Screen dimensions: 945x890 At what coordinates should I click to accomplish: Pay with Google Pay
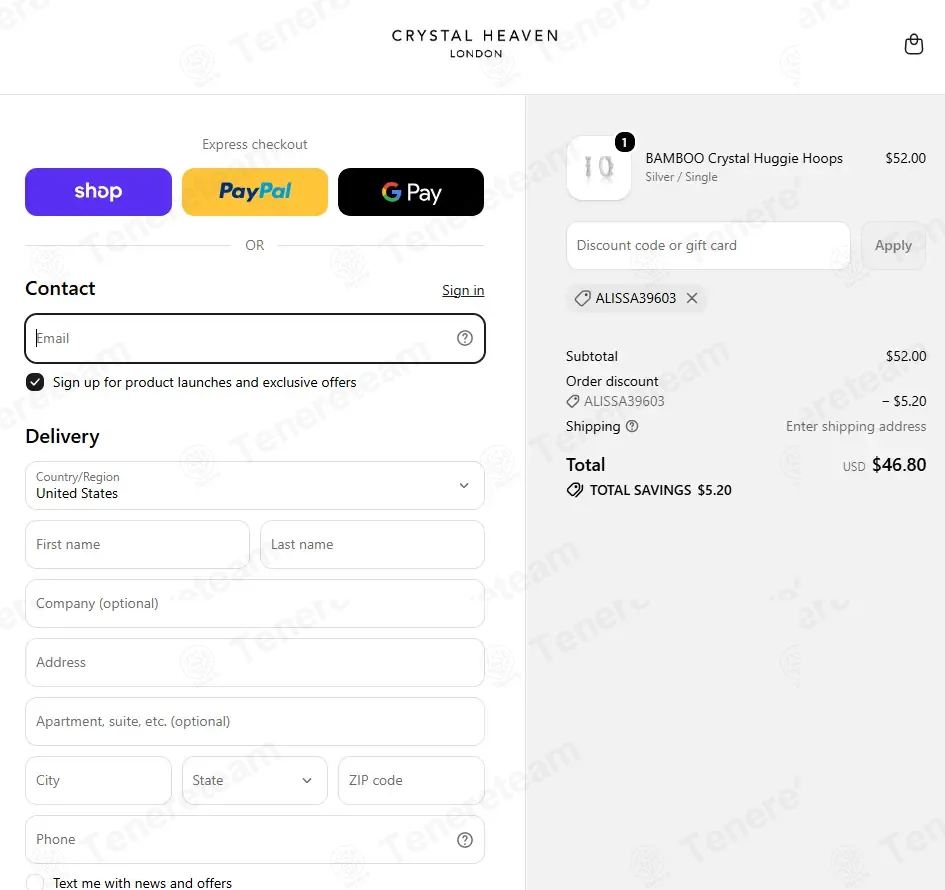tap(411, 192)
